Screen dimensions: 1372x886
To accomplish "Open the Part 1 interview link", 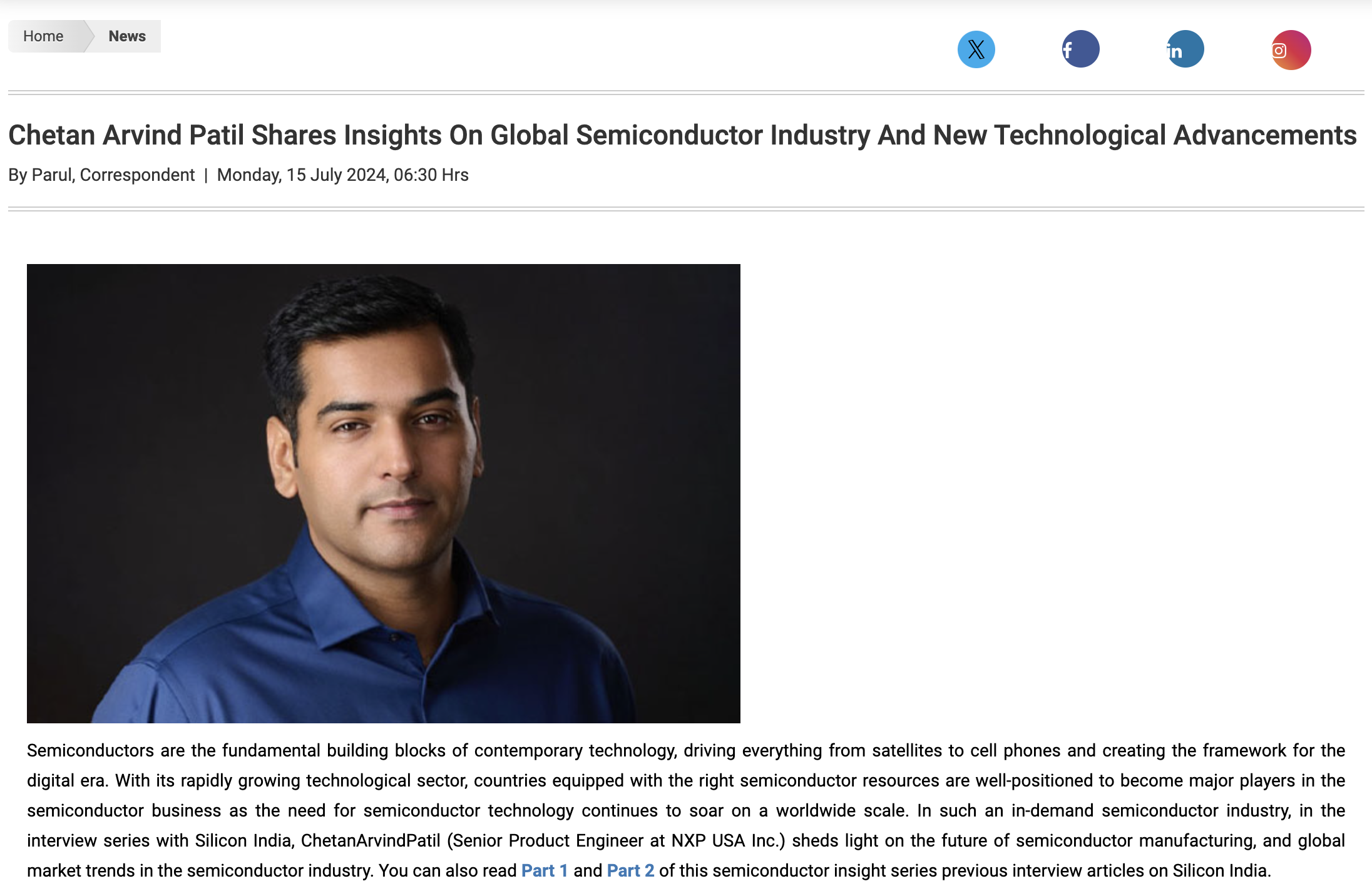I will coord(544,870).
